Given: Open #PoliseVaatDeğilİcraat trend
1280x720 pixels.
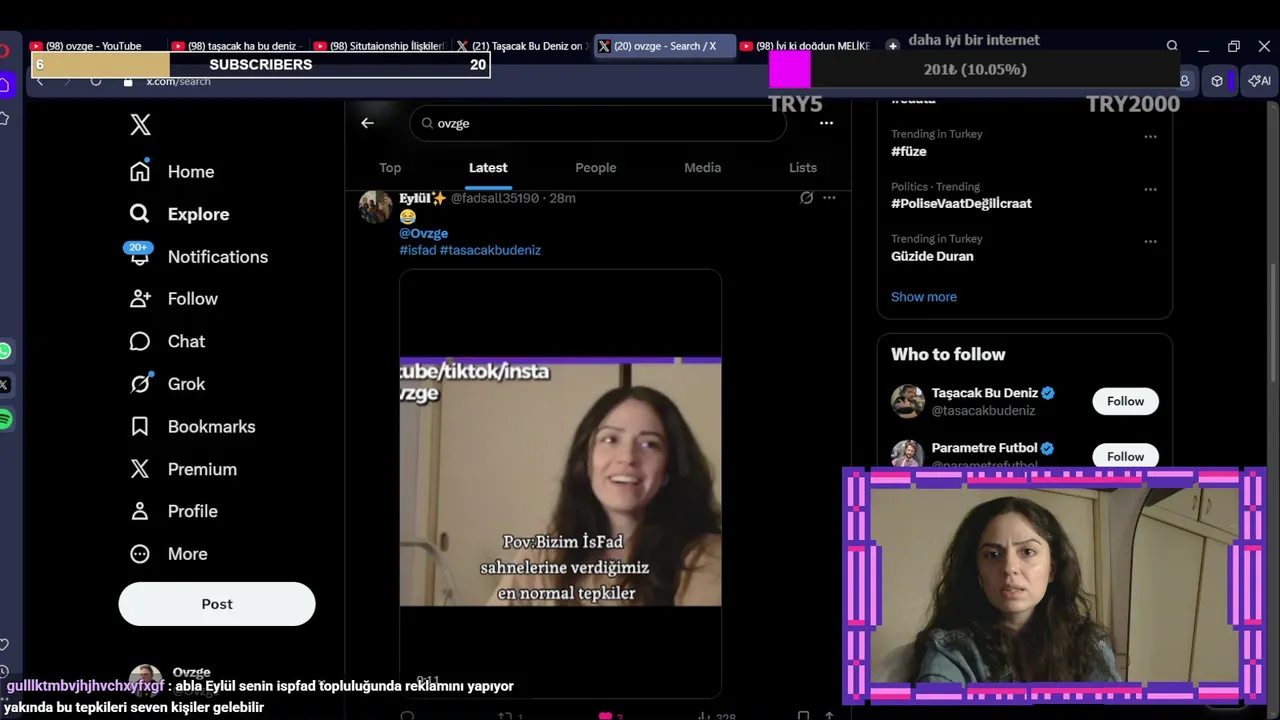Looking at the screenshot, I should (961, 204).
